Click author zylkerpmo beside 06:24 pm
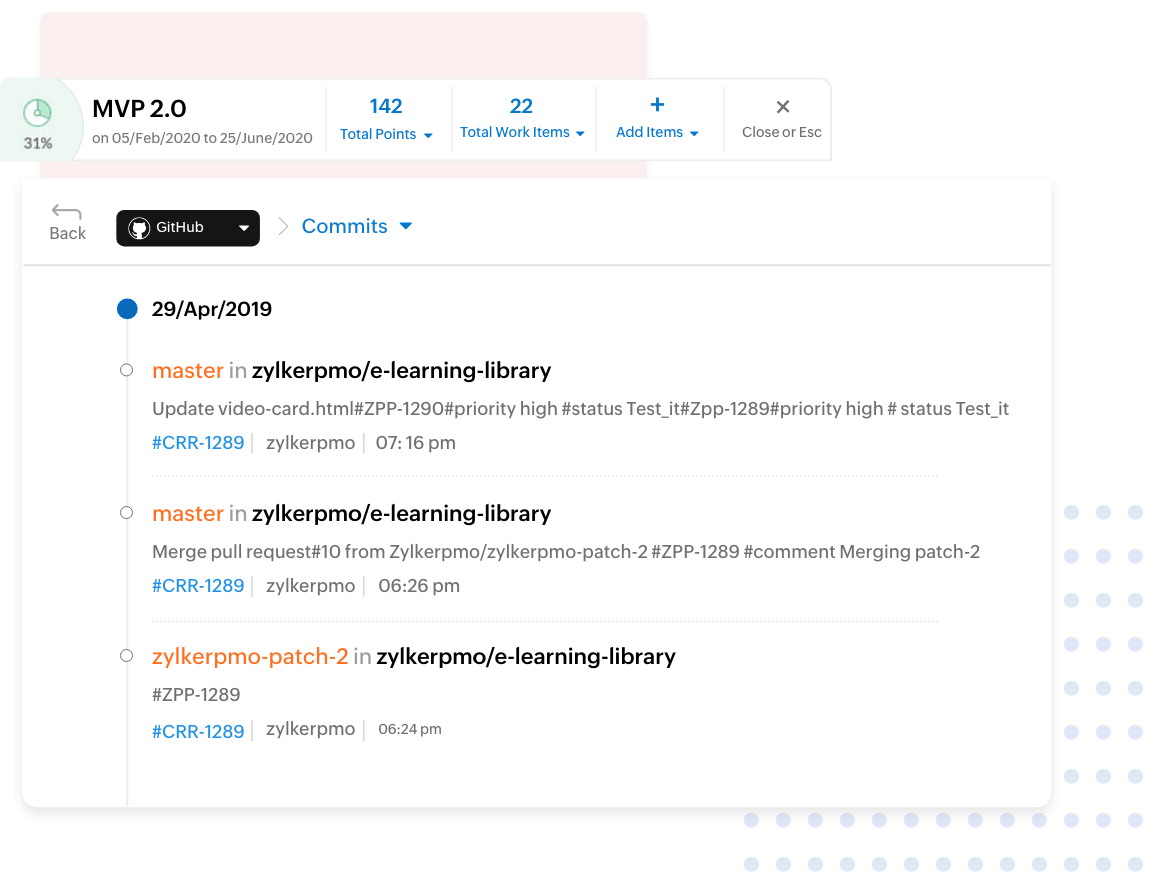Viewport: 1150px width, 876px height. pyautogui.click(x=310, y=729)
